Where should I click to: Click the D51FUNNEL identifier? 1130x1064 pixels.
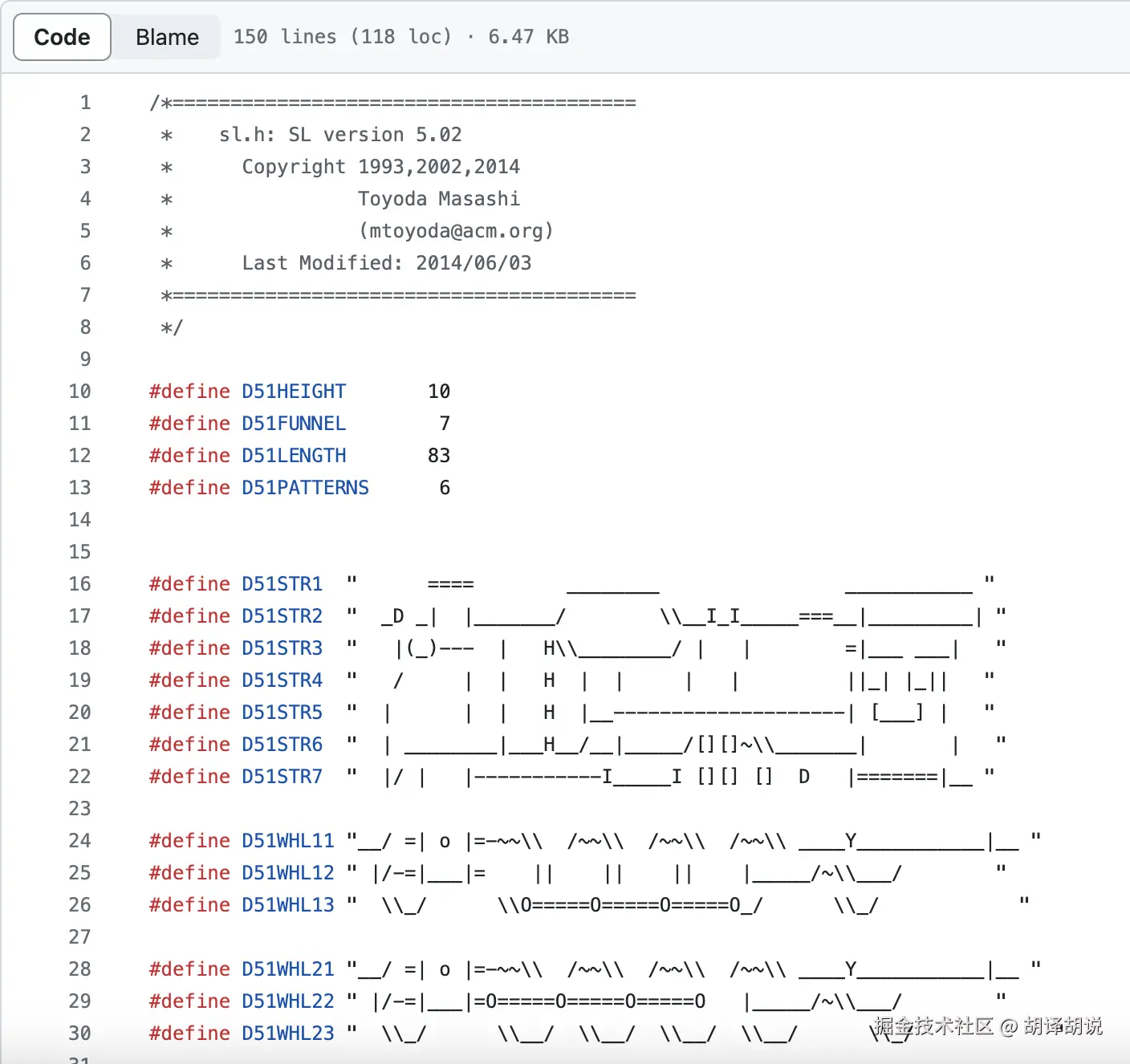[294, 424]
